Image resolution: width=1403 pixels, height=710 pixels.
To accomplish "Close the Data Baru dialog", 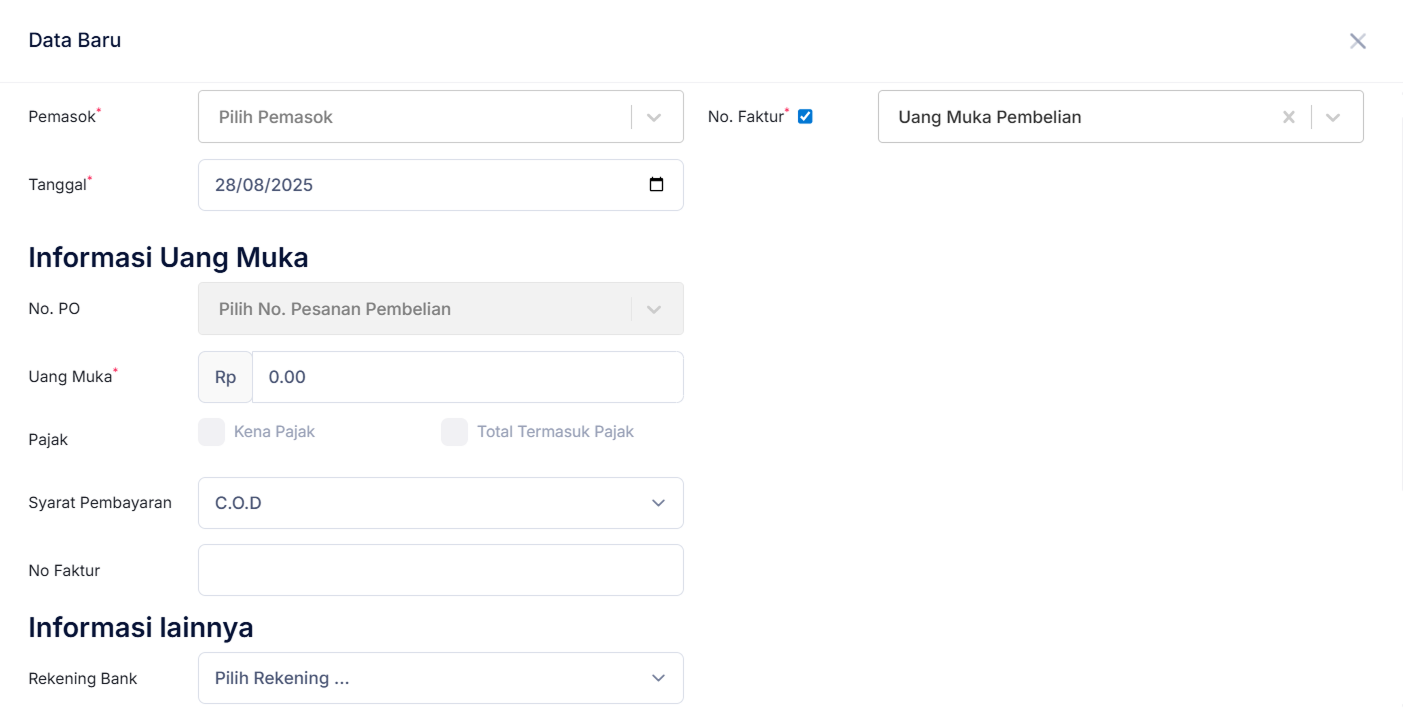I will click(1357, 41).
